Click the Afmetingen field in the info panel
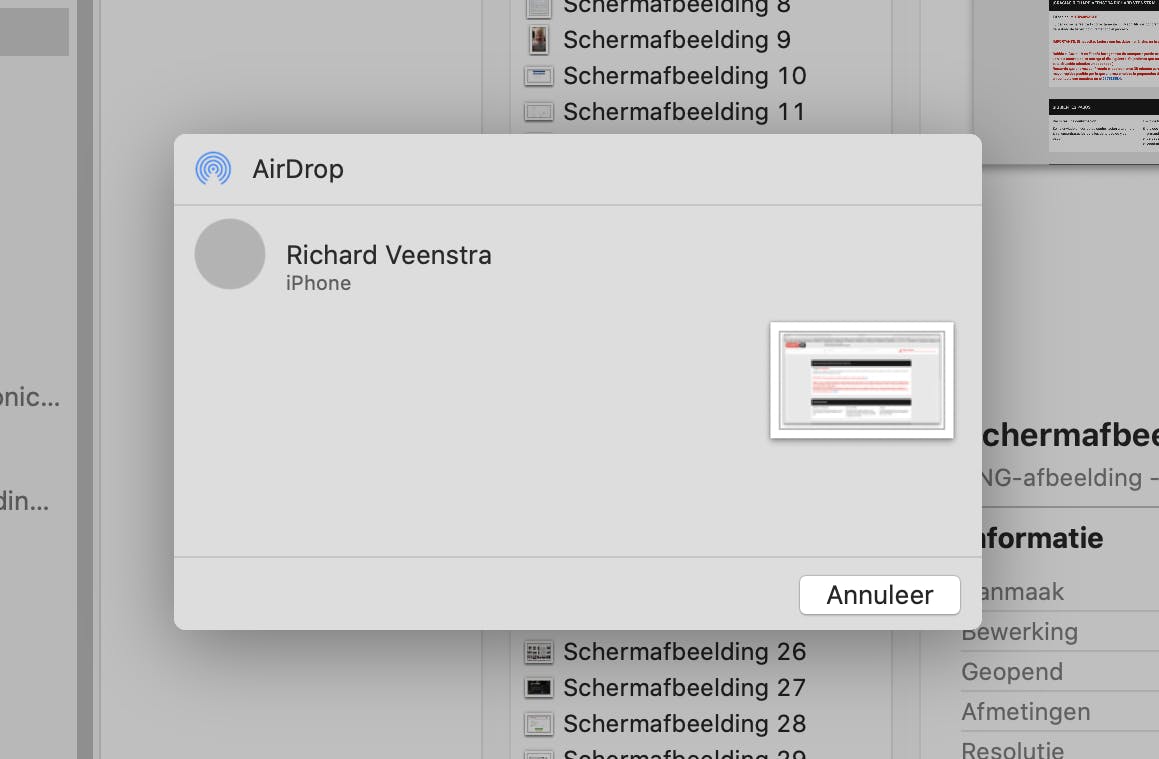 pos(1025,711)
